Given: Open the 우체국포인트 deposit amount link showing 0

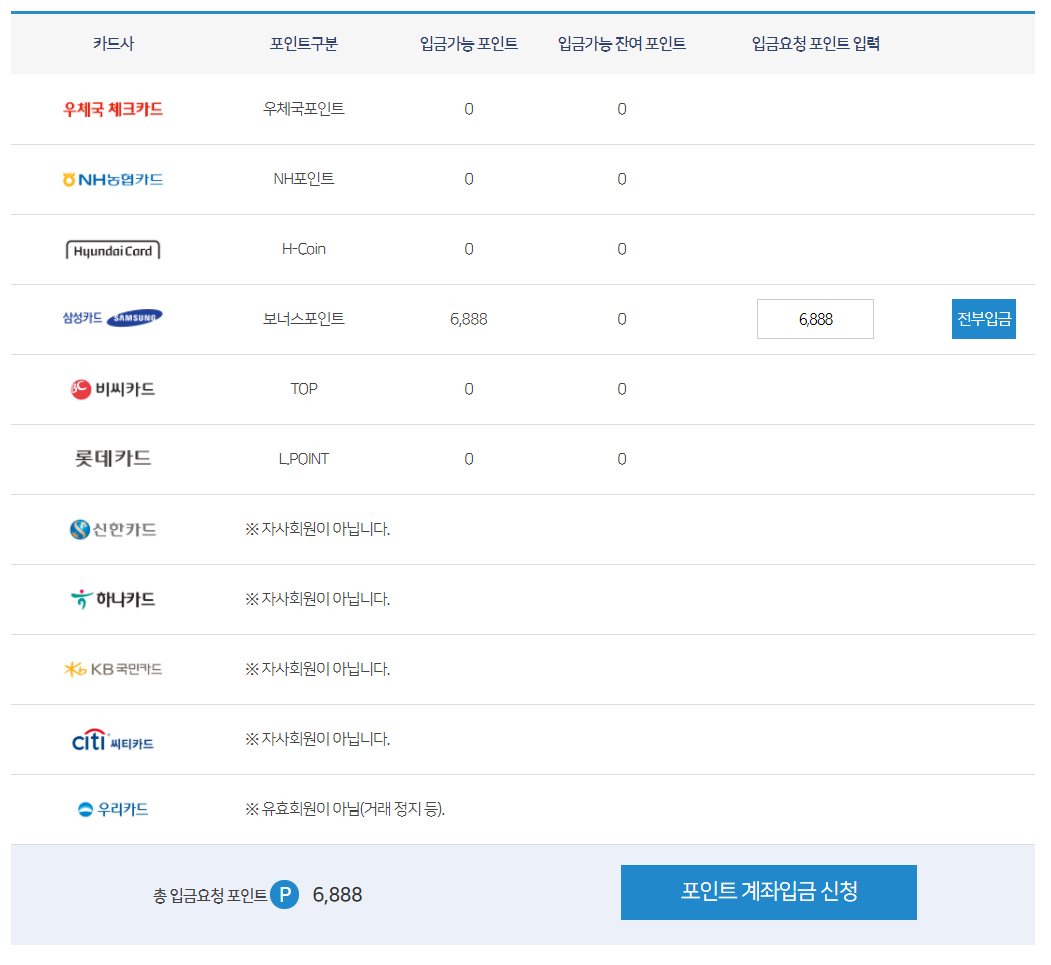Looking at the screenshot, I should 468,109.
